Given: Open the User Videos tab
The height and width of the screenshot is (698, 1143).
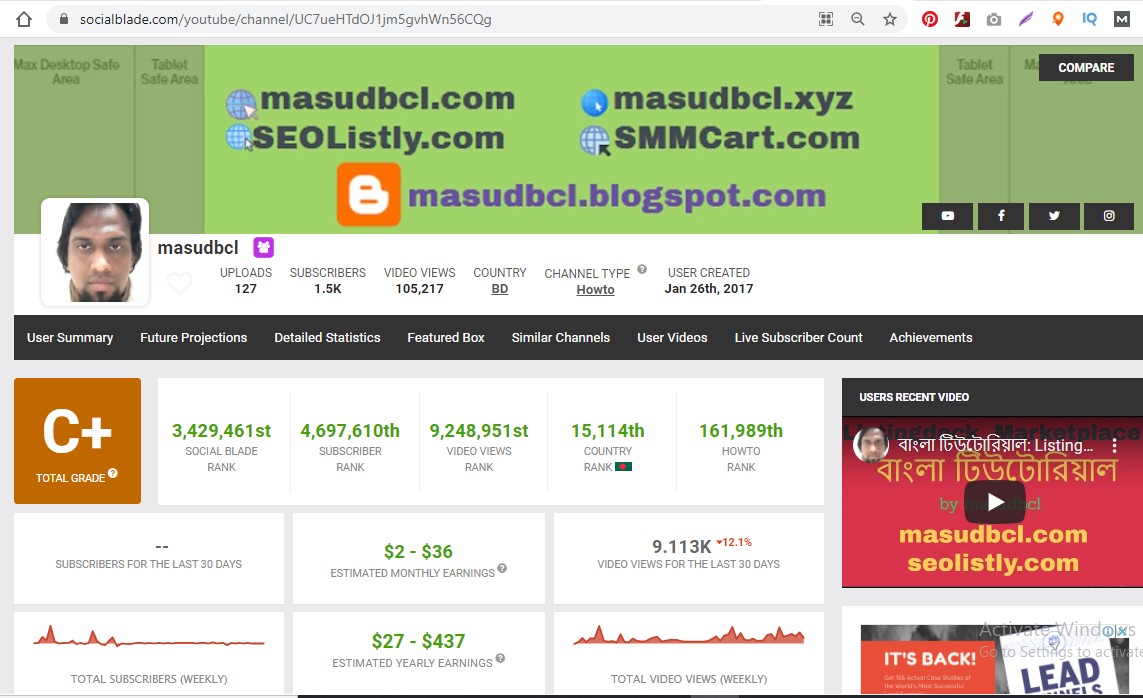Looking at the screenshot, I should click(x=672, y=337).
